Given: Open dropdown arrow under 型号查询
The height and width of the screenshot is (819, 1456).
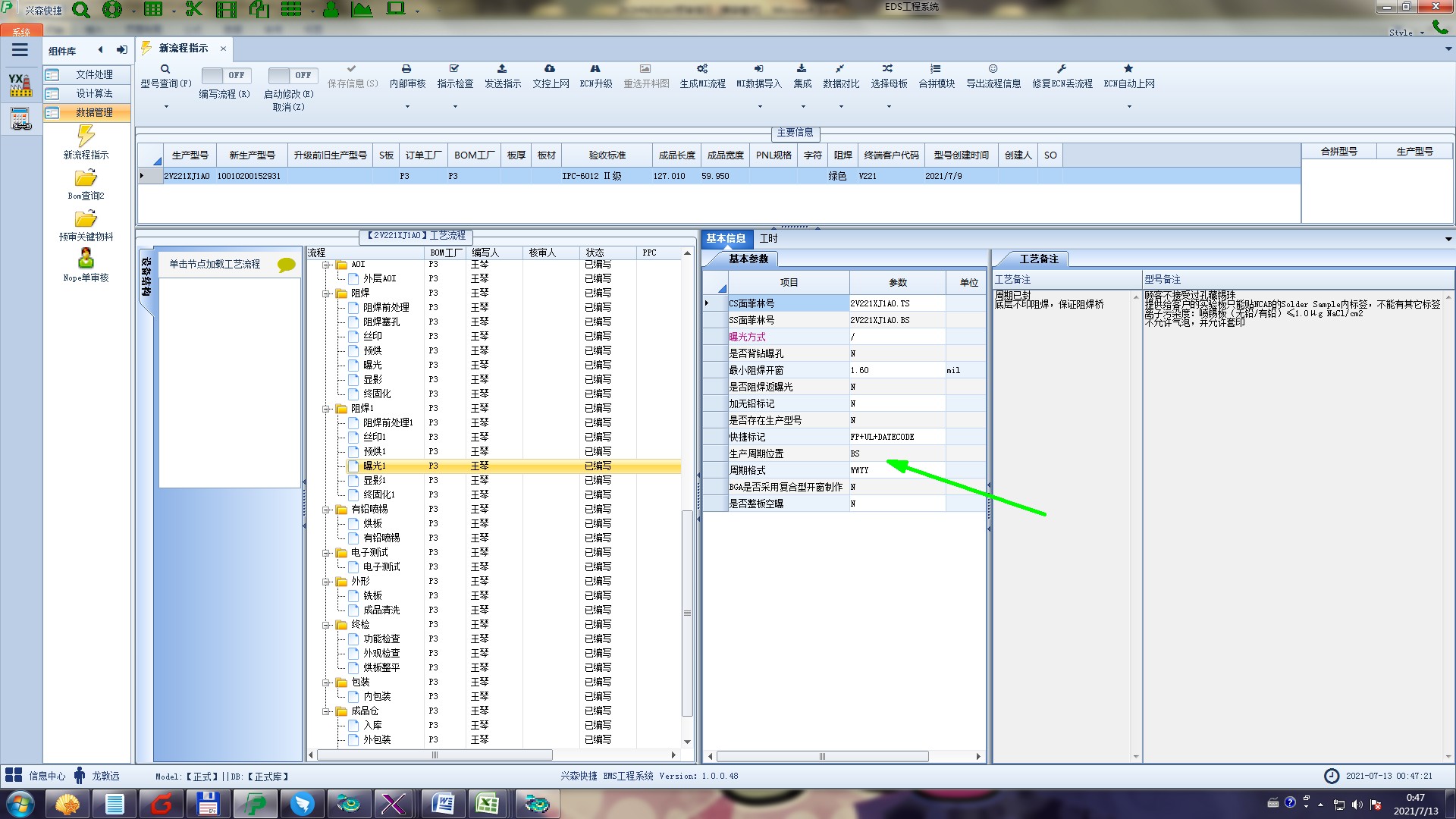Looking at the screenshot, I should coord(166,107).
